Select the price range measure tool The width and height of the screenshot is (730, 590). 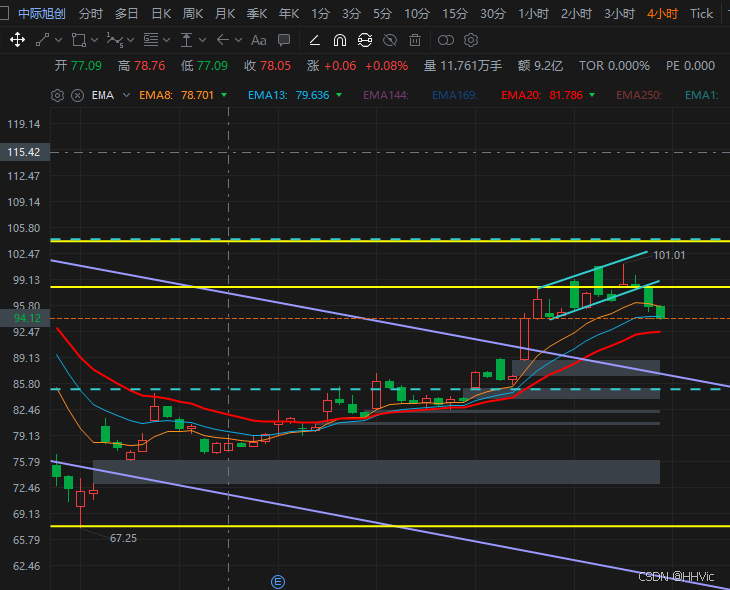click(186, 40)
